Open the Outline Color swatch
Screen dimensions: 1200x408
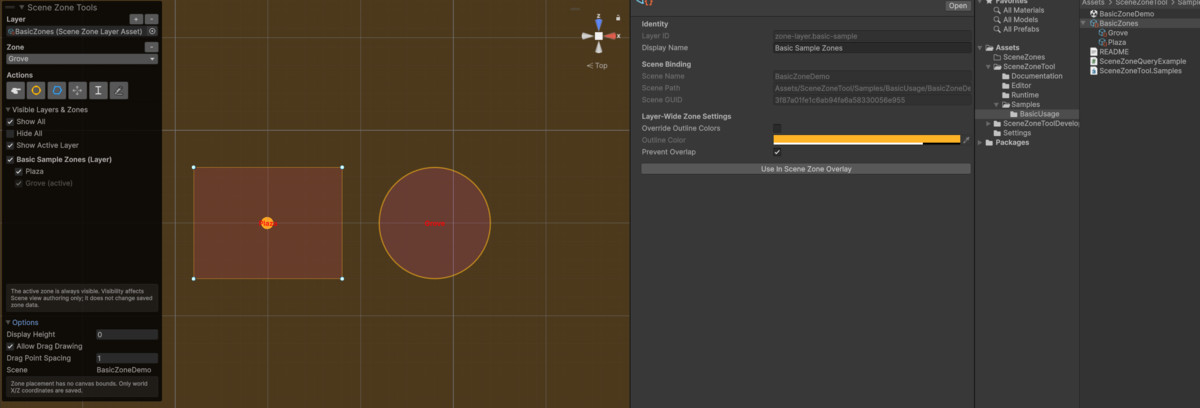tap(866, 141)
